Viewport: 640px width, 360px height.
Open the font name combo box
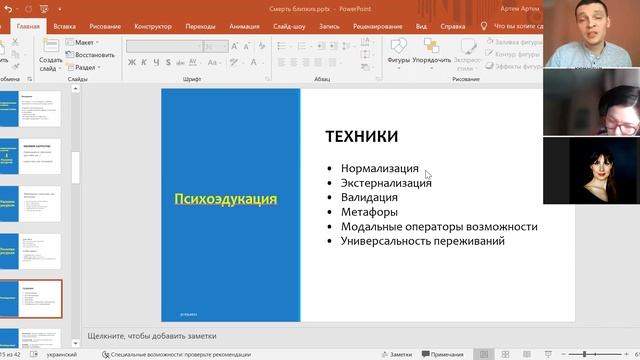(x=164, y=47)
